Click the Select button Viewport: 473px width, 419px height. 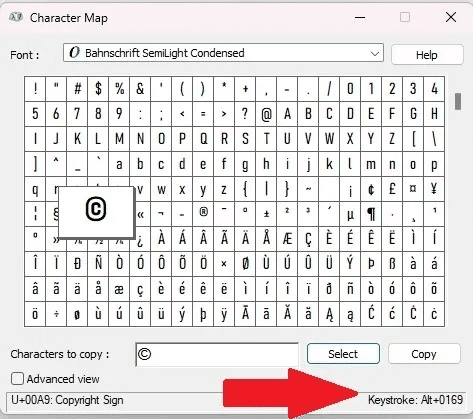[343, 354]
